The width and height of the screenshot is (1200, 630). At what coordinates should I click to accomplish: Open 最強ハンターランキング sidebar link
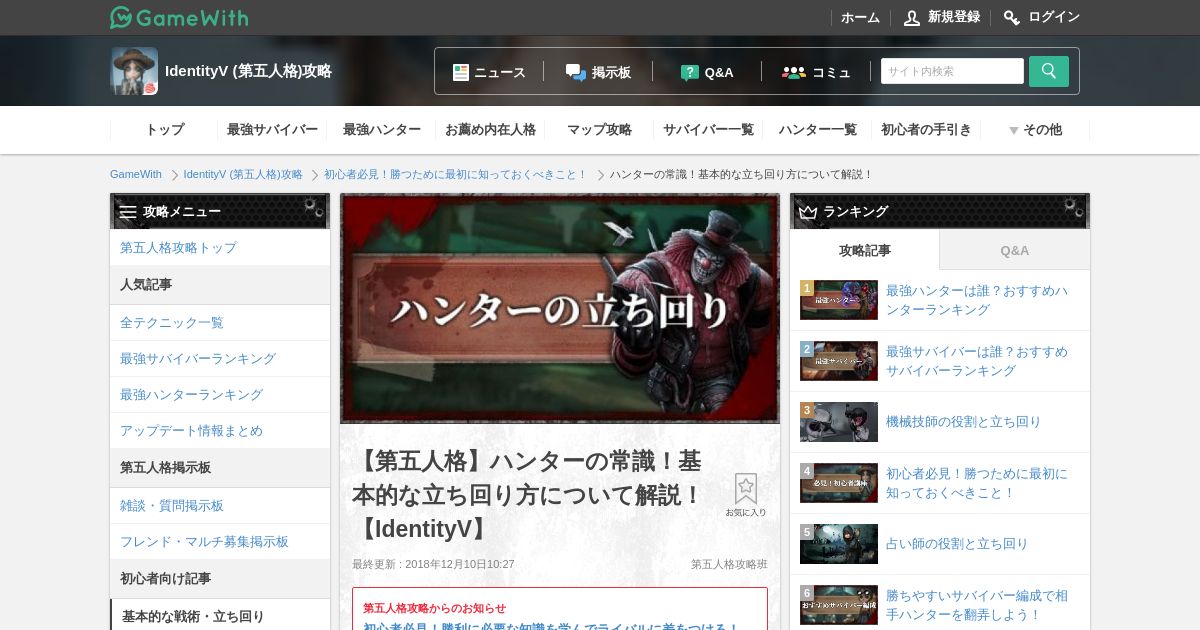[220, 394]
